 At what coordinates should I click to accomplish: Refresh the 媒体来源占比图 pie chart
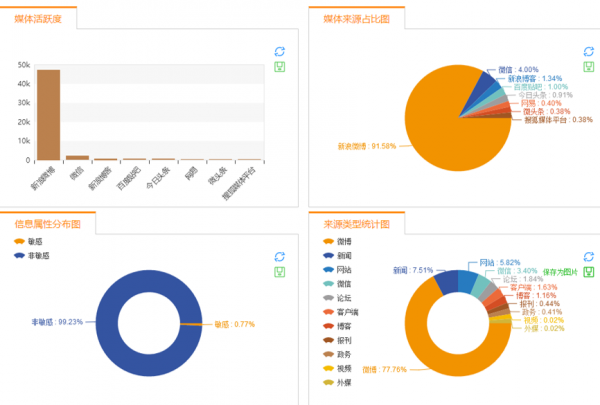[588, 51]
